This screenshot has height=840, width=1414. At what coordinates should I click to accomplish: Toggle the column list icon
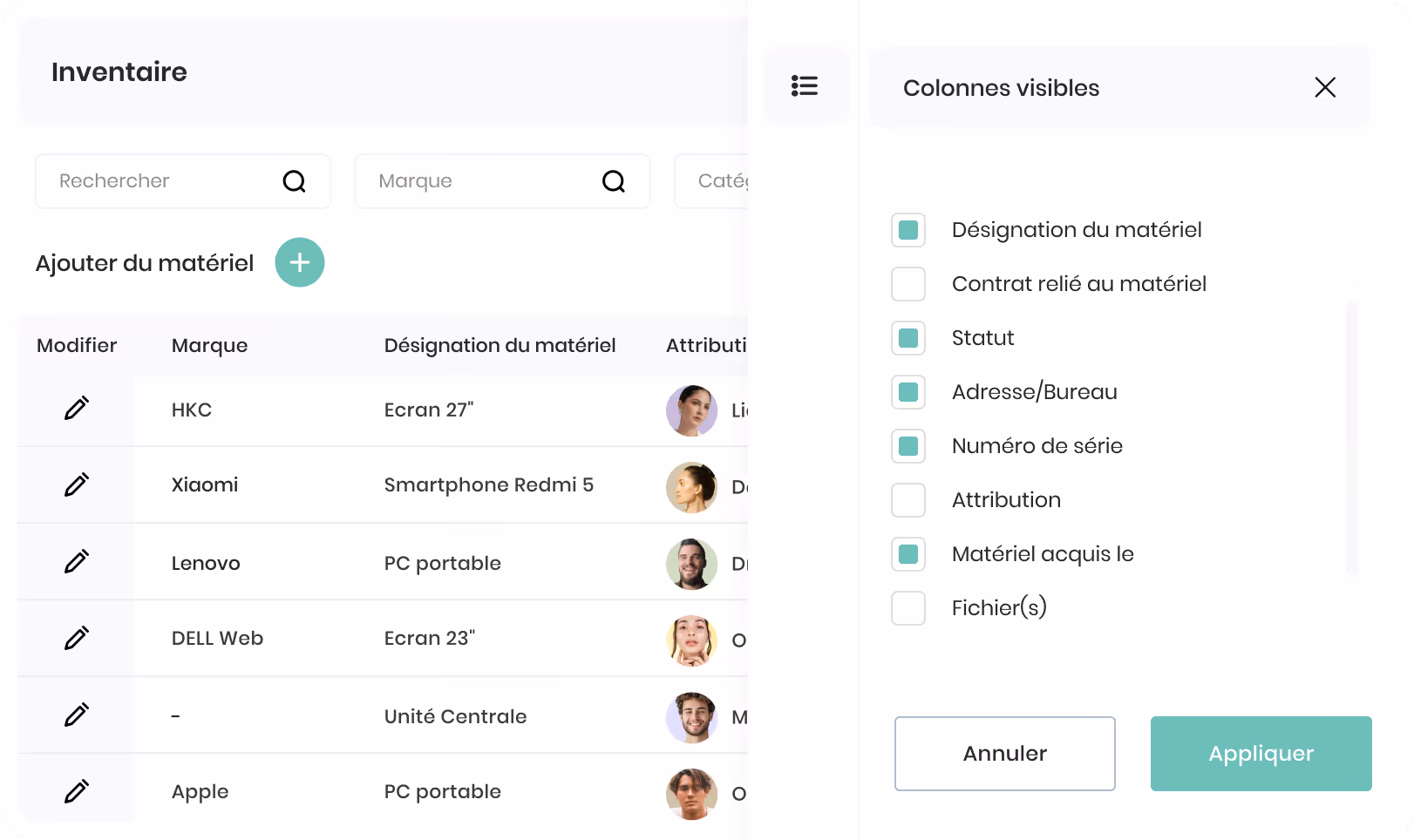point(805,85)
